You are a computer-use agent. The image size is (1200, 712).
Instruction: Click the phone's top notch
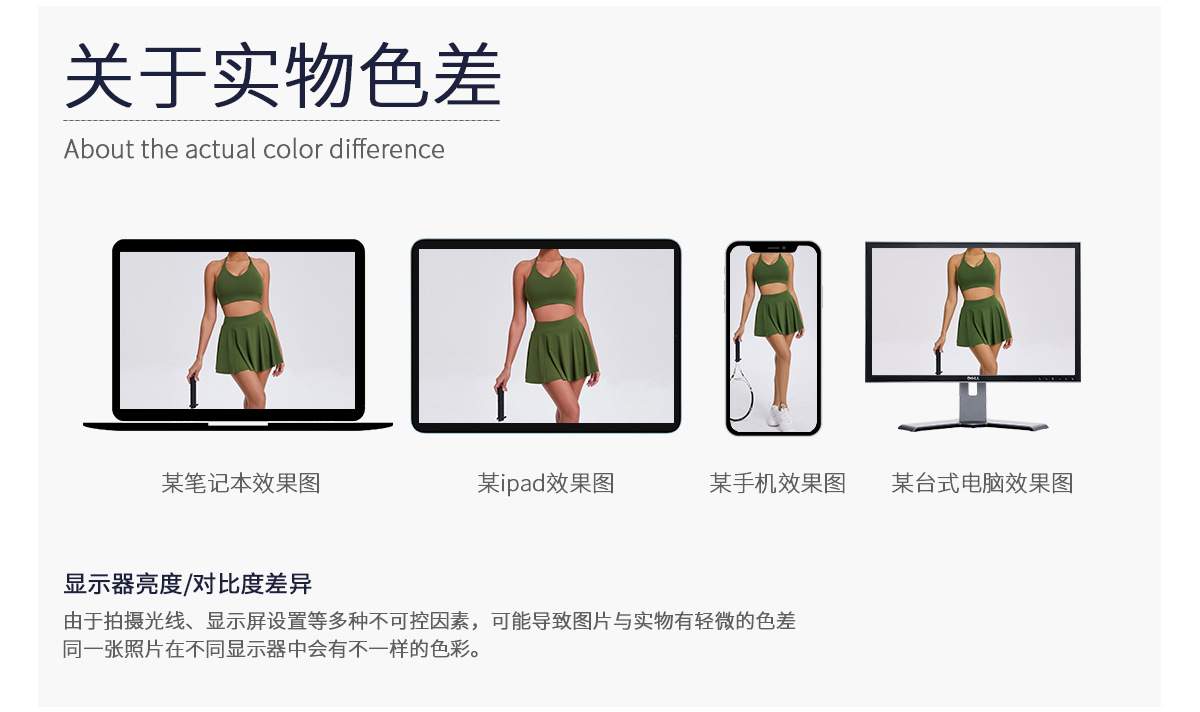(x=773, y=247)
